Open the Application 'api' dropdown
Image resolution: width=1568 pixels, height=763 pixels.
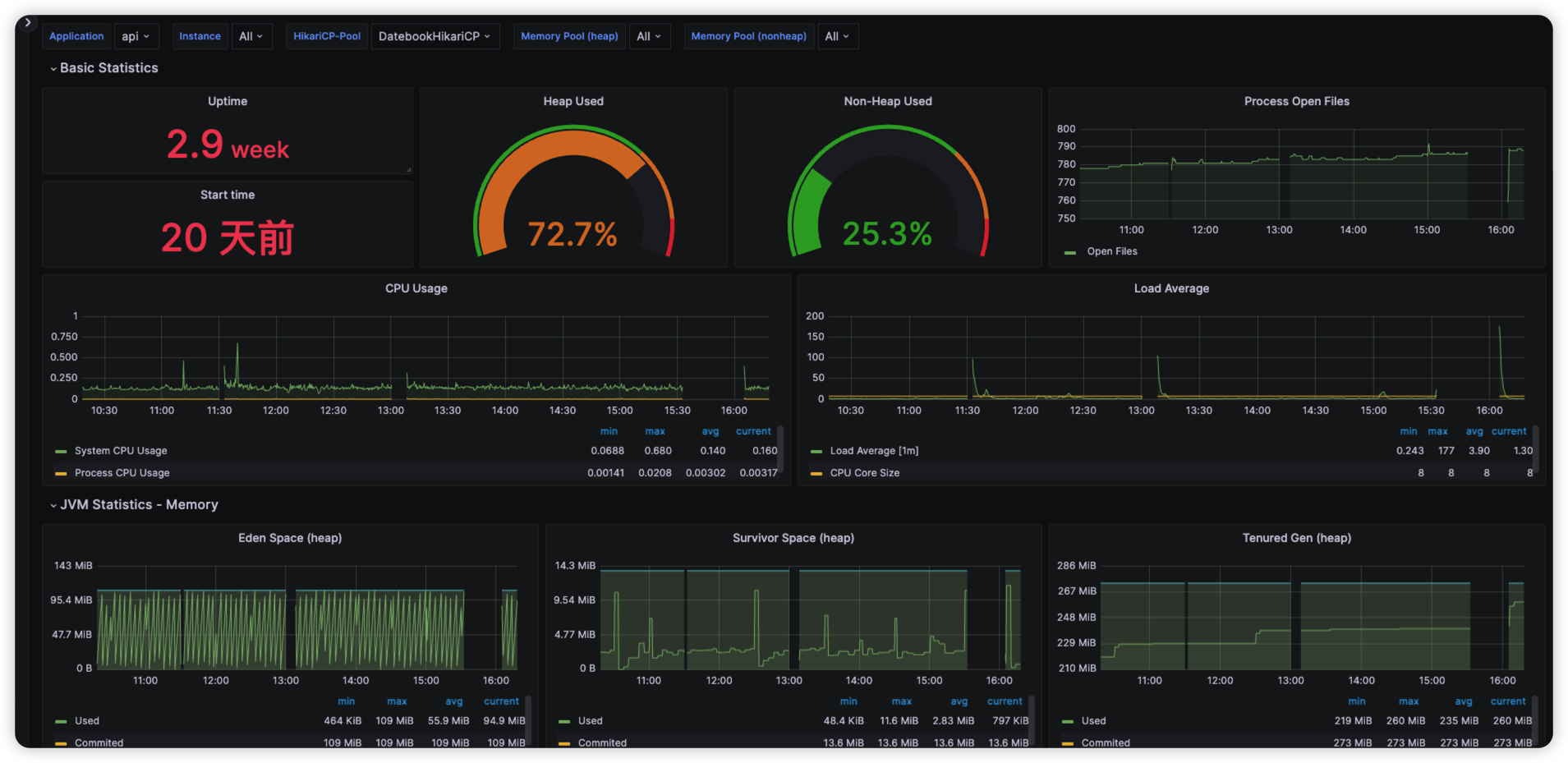tap(136, 36)
